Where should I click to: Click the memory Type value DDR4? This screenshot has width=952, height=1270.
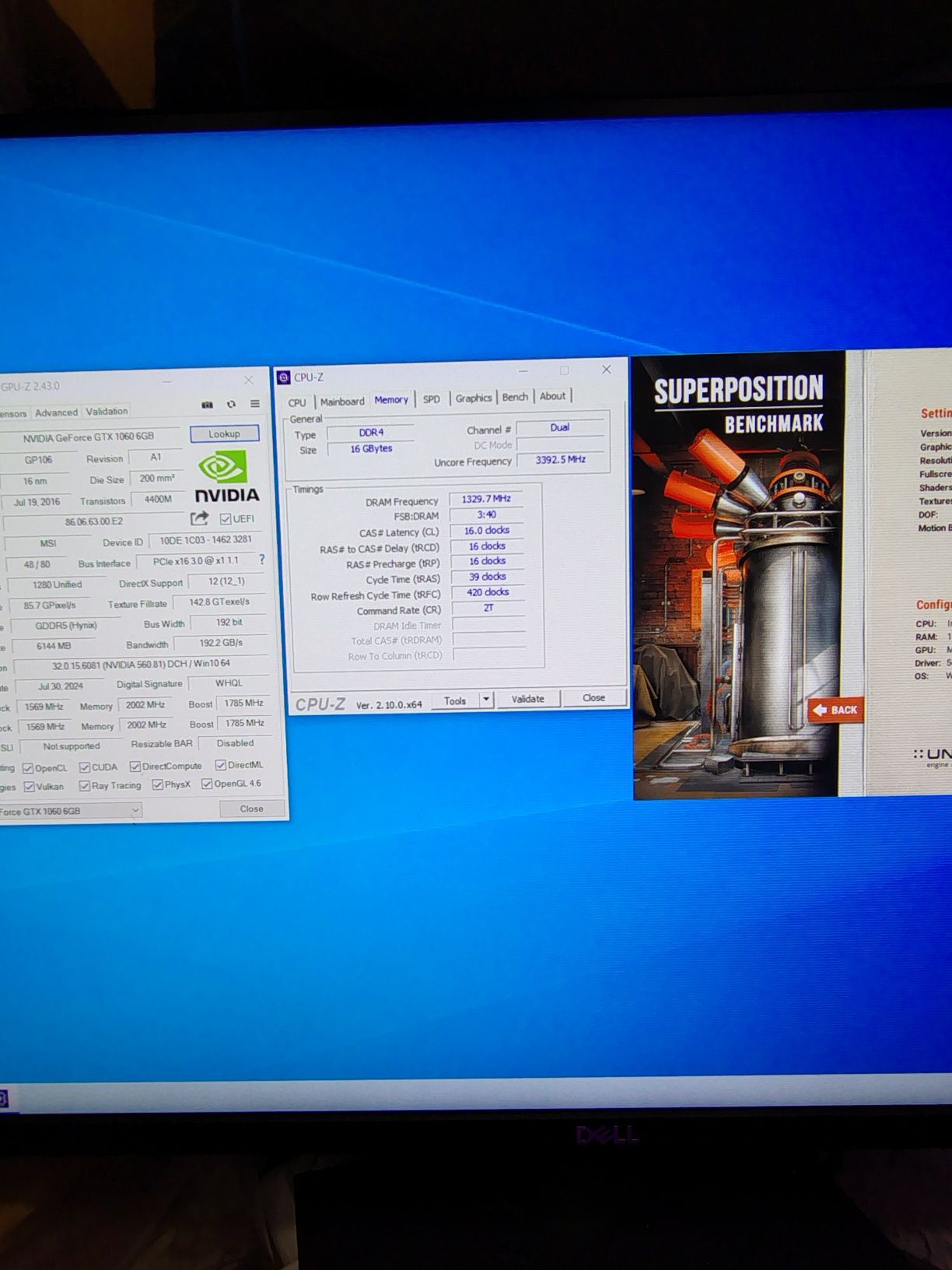(371, 433)
